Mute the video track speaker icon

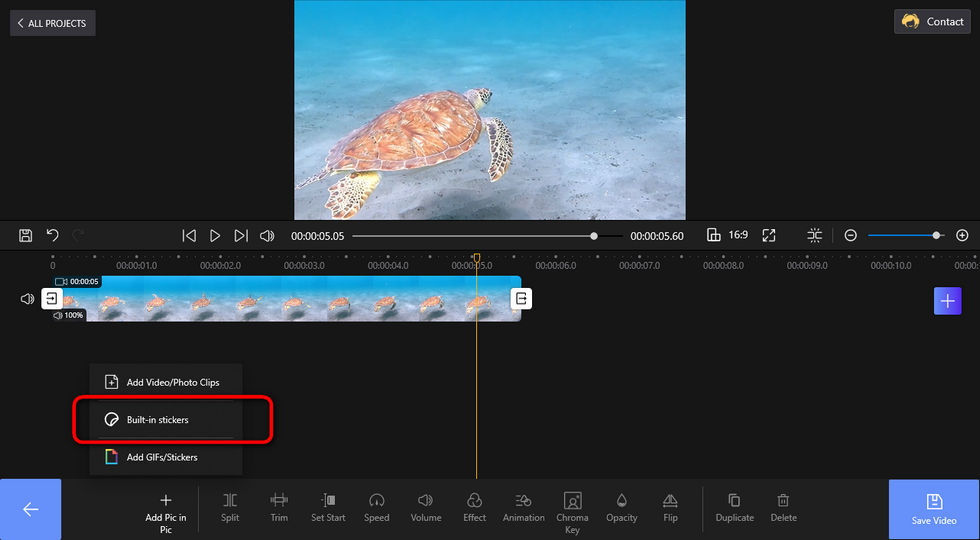(27, 299)
